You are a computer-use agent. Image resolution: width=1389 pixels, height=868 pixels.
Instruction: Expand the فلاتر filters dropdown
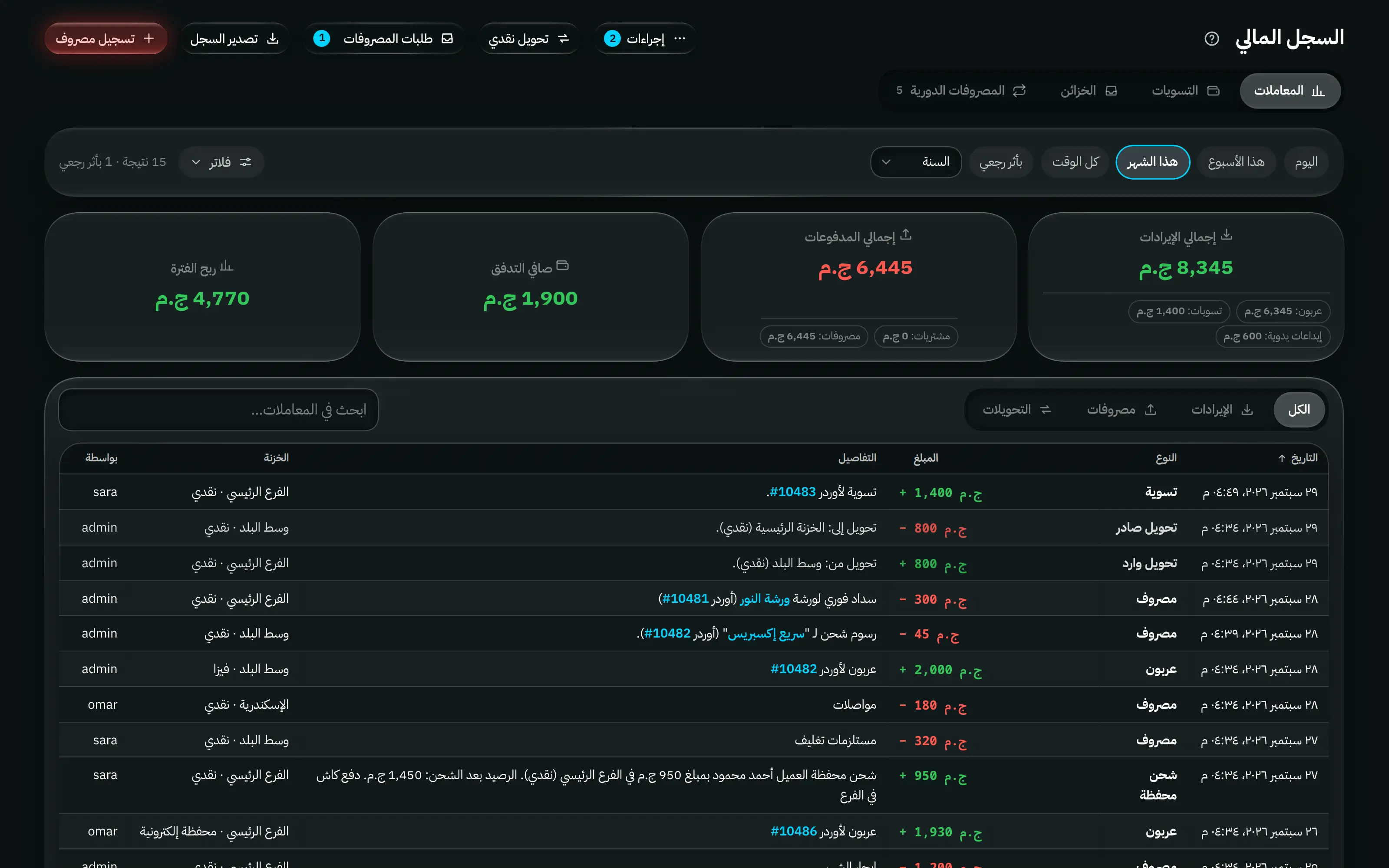click(x=221, y=162)
